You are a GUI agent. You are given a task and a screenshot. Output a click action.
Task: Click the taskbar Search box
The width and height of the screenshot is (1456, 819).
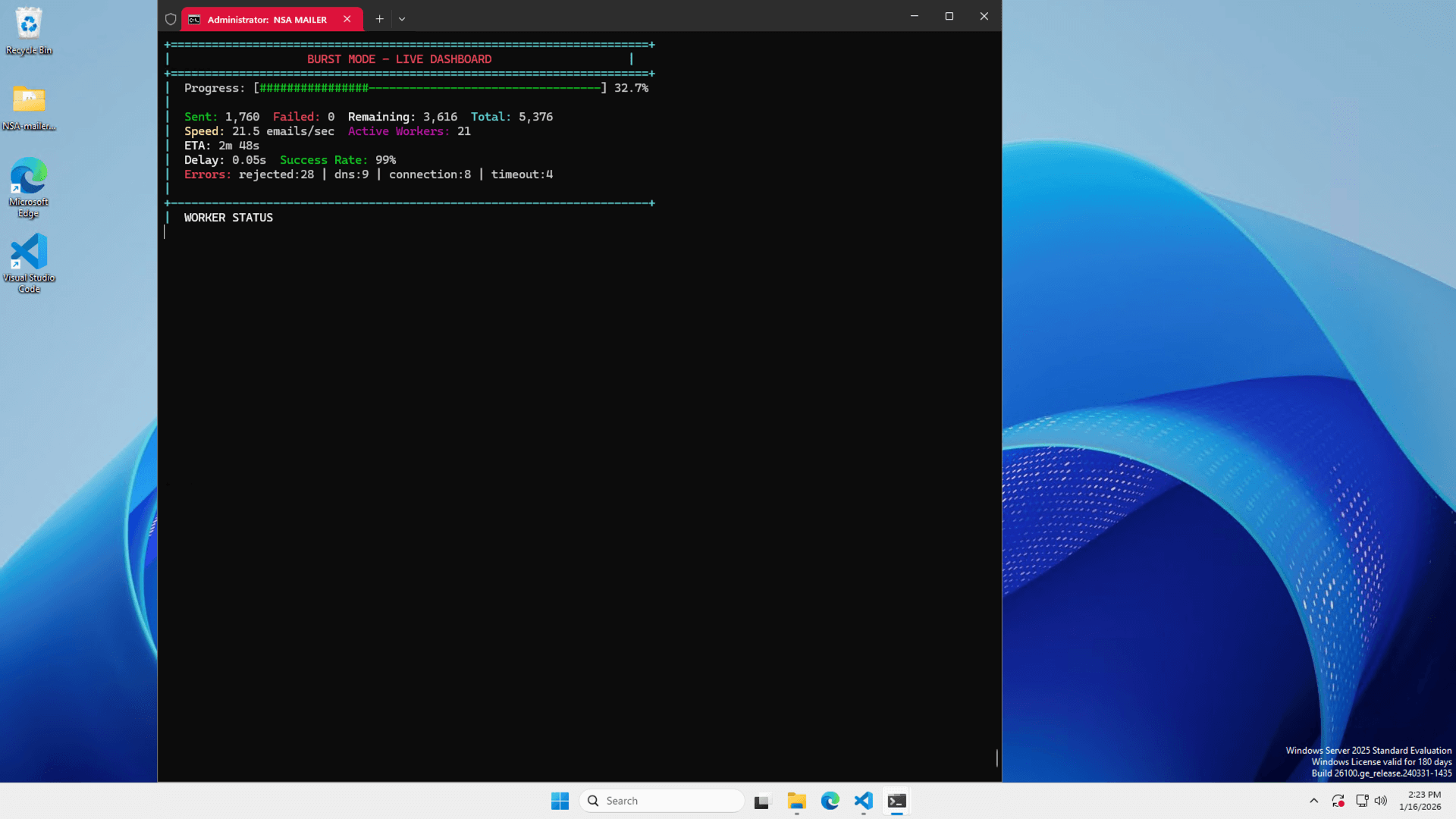tap(662, 801)
